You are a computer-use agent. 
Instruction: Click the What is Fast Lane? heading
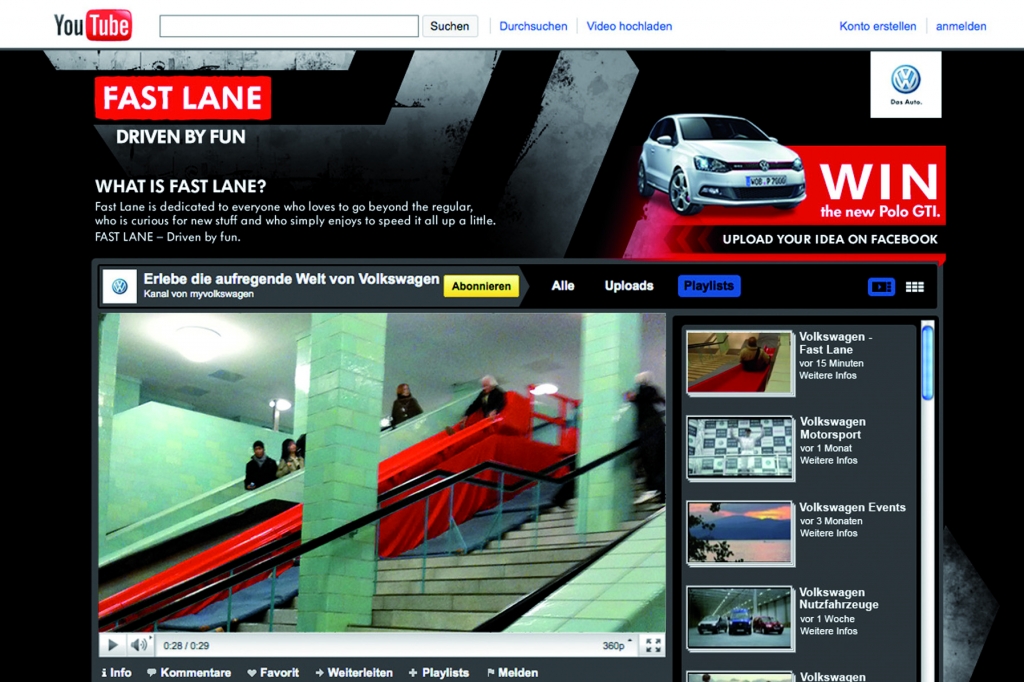click(180, 186)
